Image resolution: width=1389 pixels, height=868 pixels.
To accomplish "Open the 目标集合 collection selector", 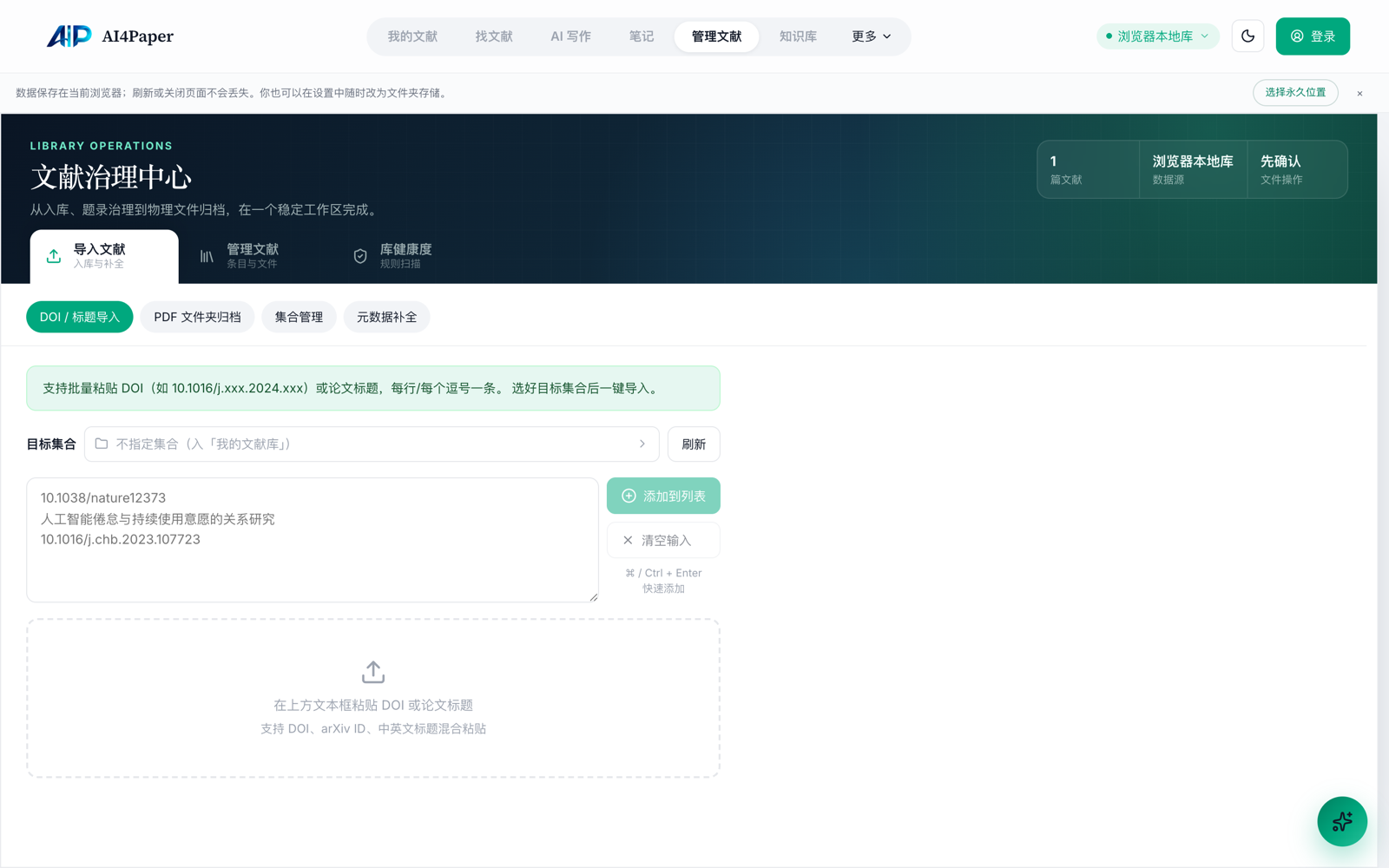I will [372, 444].
